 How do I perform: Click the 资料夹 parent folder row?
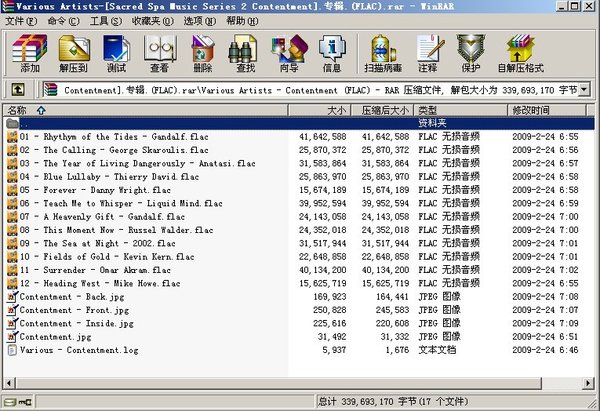299,123
